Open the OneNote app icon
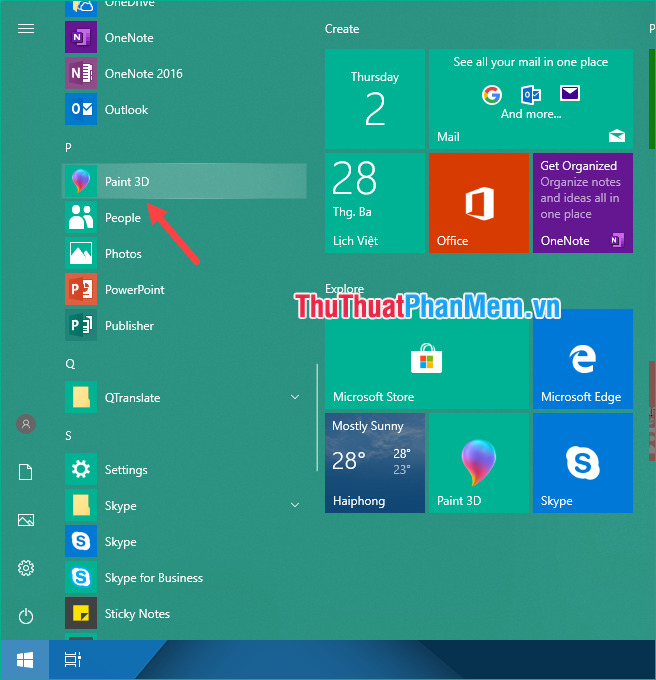 pyautogui.click(x=81, y=37)
